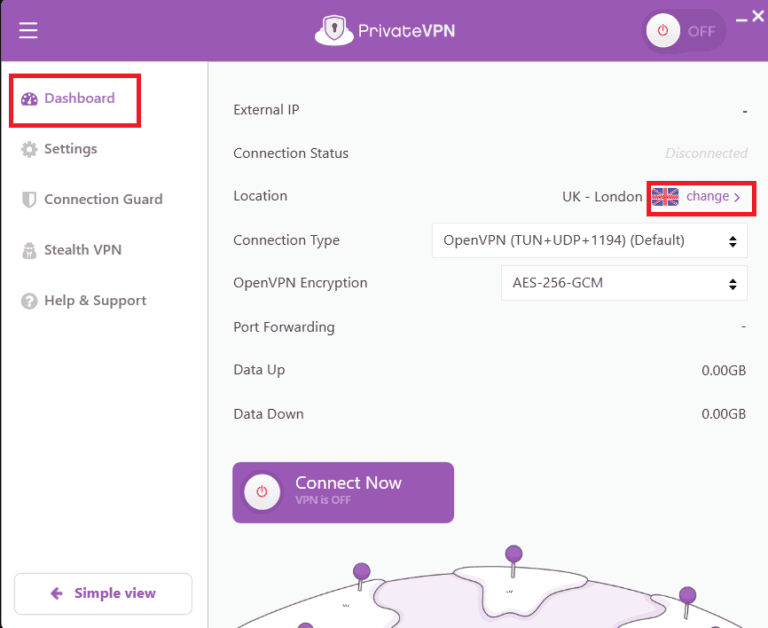768x628 pixels.
Task: Click the Settings gear icon
Action: (x=29, y=149)
